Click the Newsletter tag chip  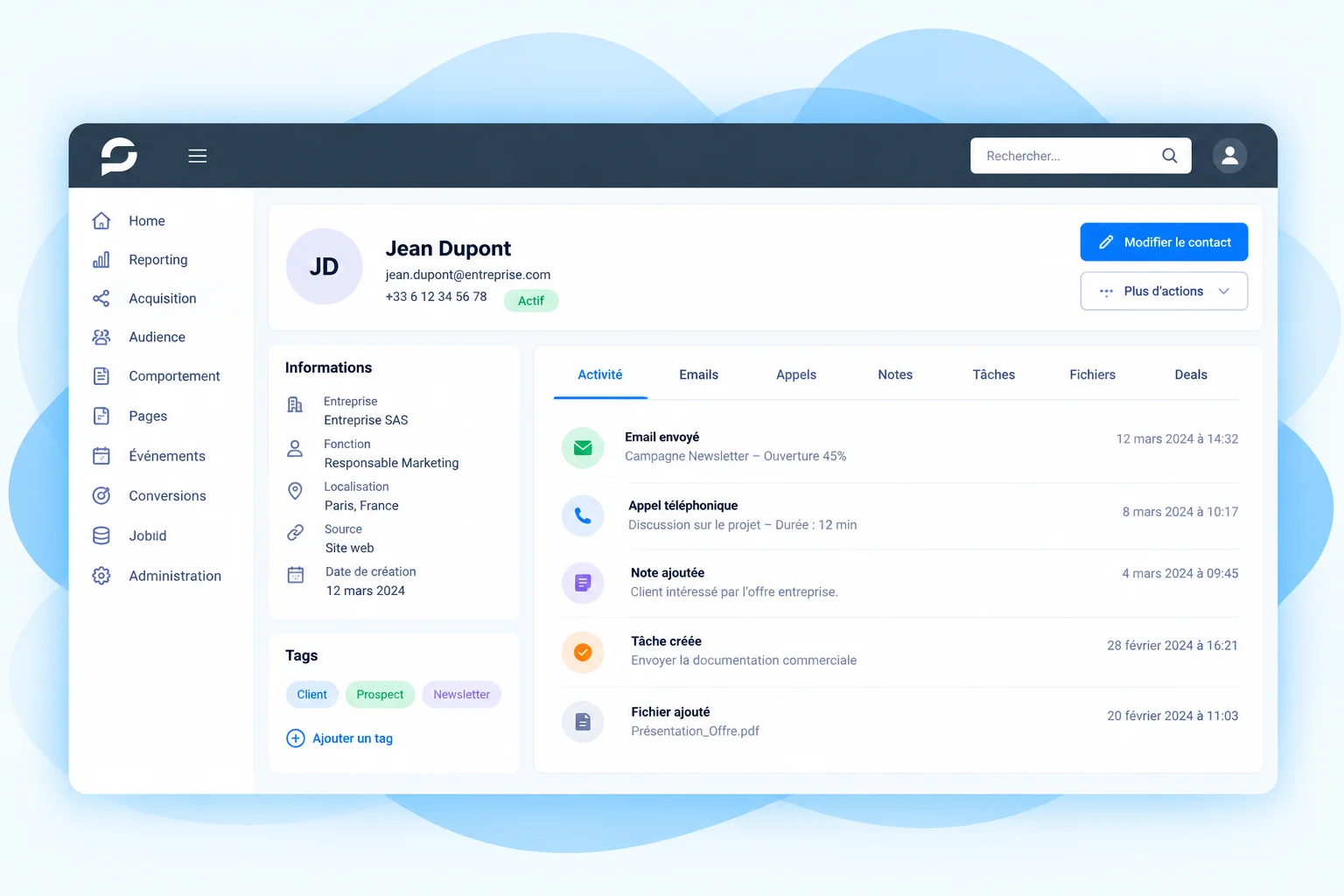tap(461, 695)
